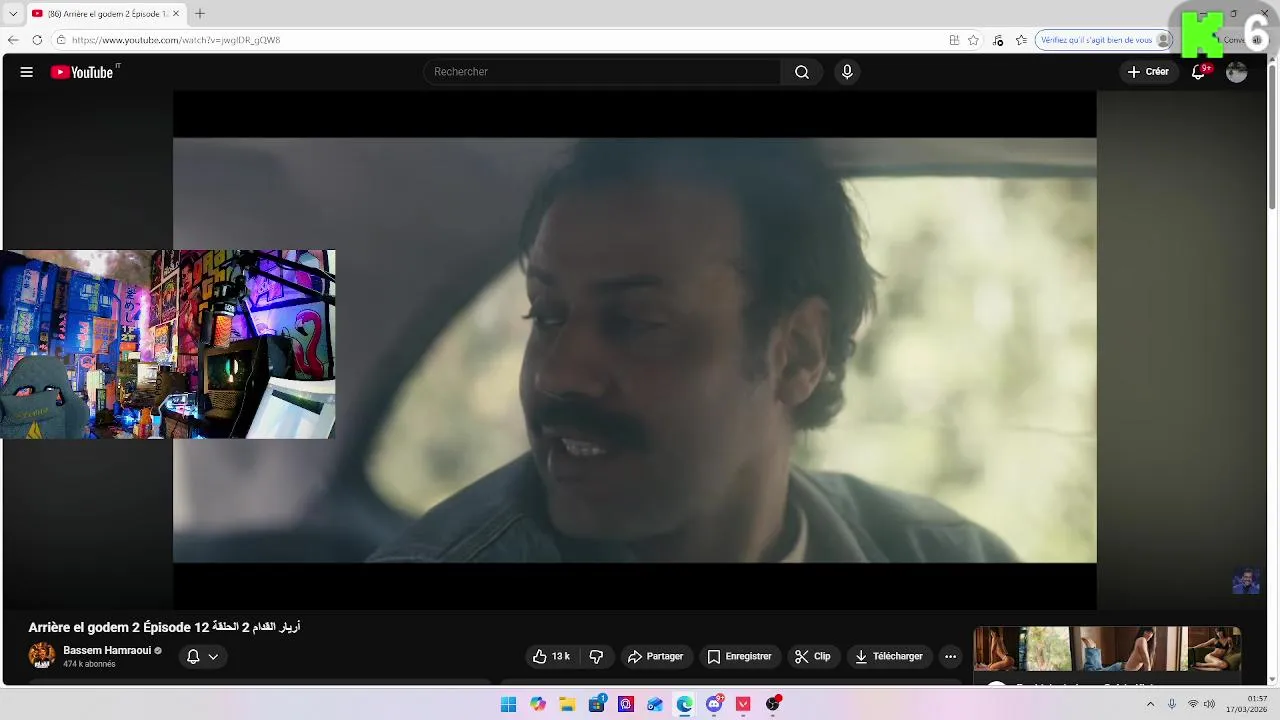Go back with browser back arrow
This screenshot has height=720, width=1280.
tap(13, 40)
